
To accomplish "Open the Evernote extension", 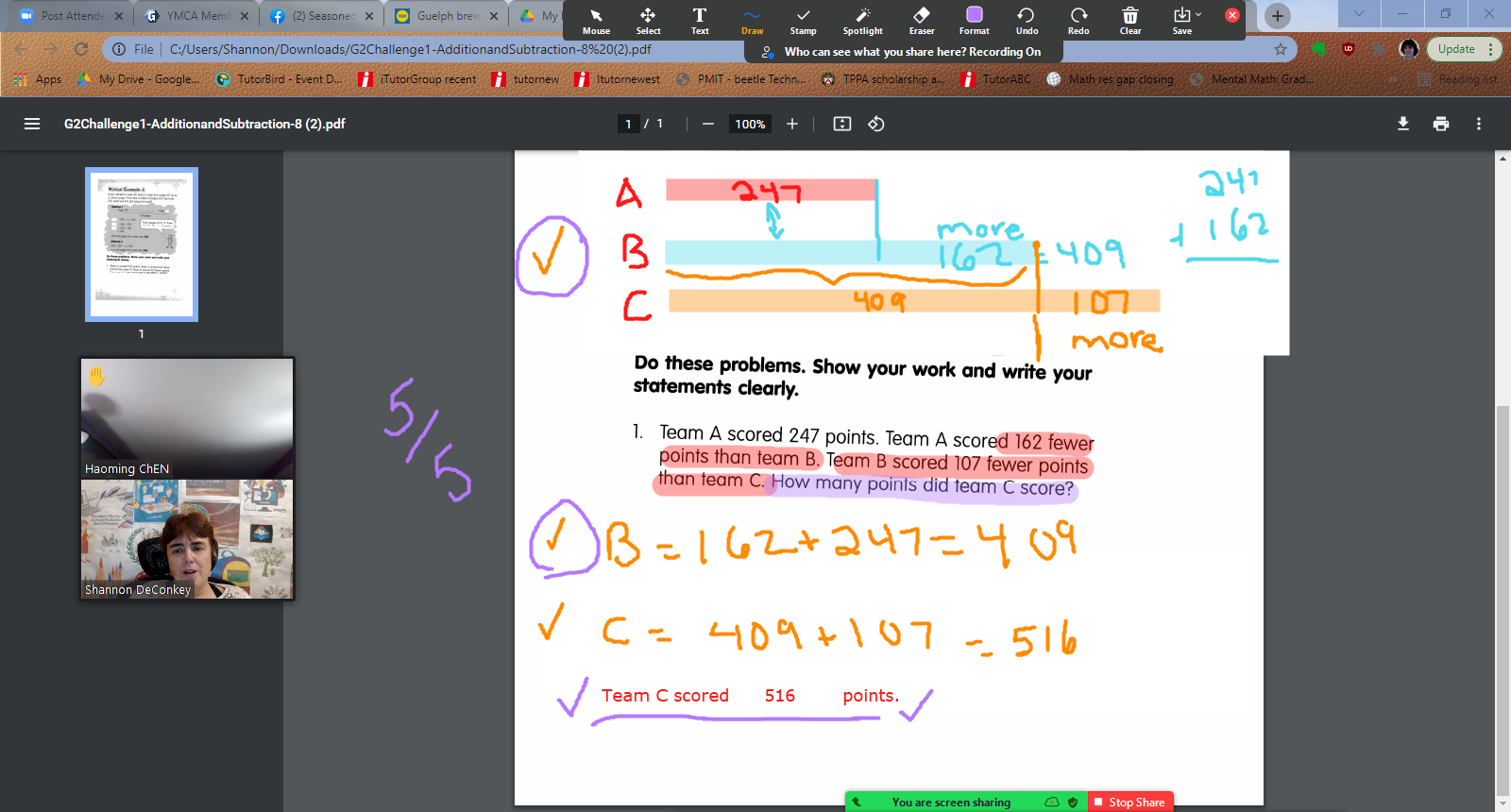I will coord(1318,49).
